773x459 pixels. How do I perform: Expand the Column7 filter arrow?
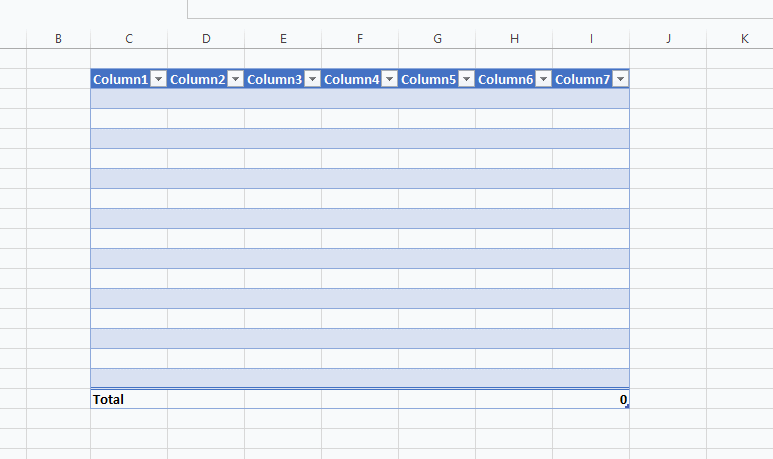click(x=620, y=80)
